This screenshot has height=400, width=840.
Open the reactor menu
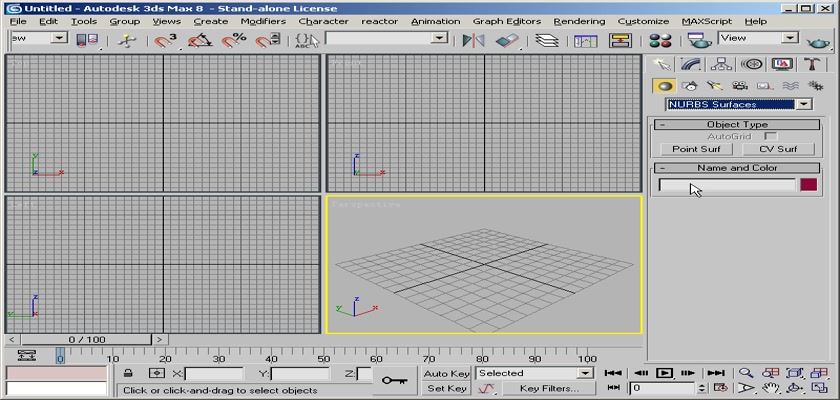[379, 21]
